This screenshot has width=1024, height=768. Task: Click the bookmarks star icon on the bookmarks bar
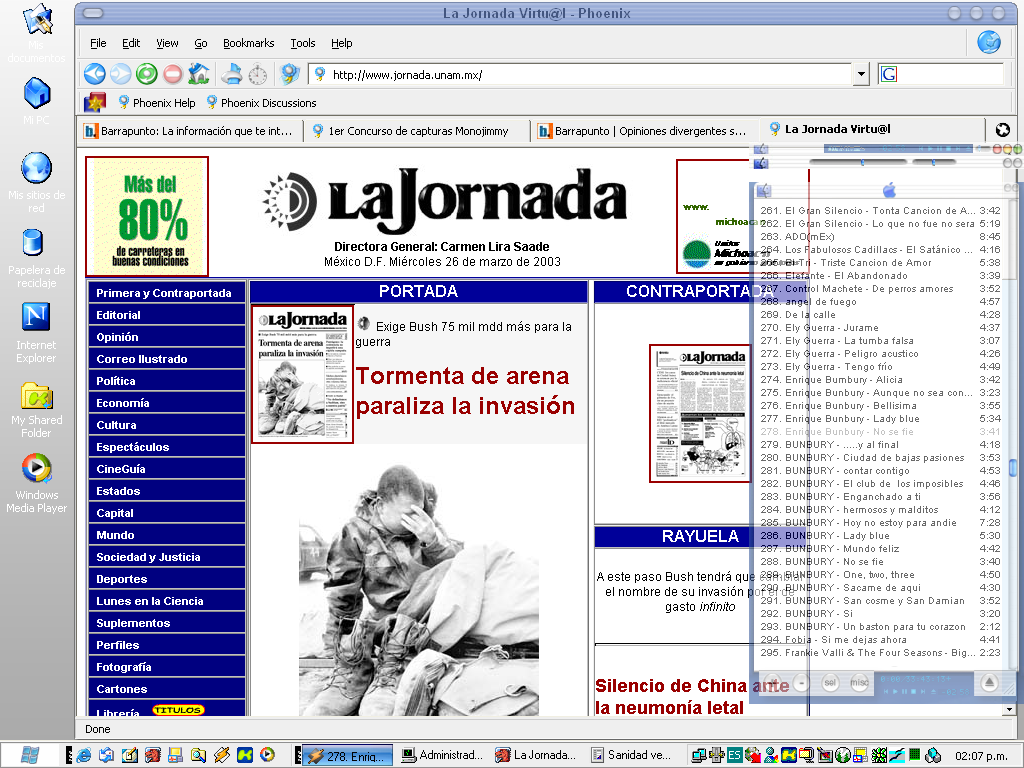tap(95, 103)
